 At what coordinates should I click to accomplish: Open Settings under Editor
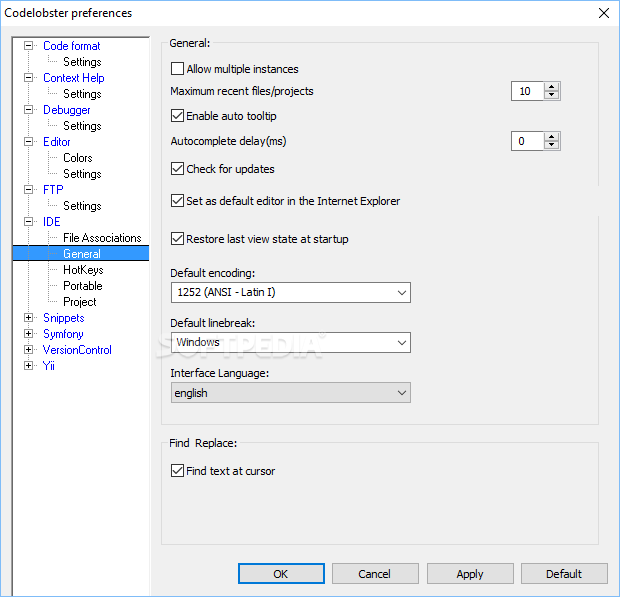[82, 174]
